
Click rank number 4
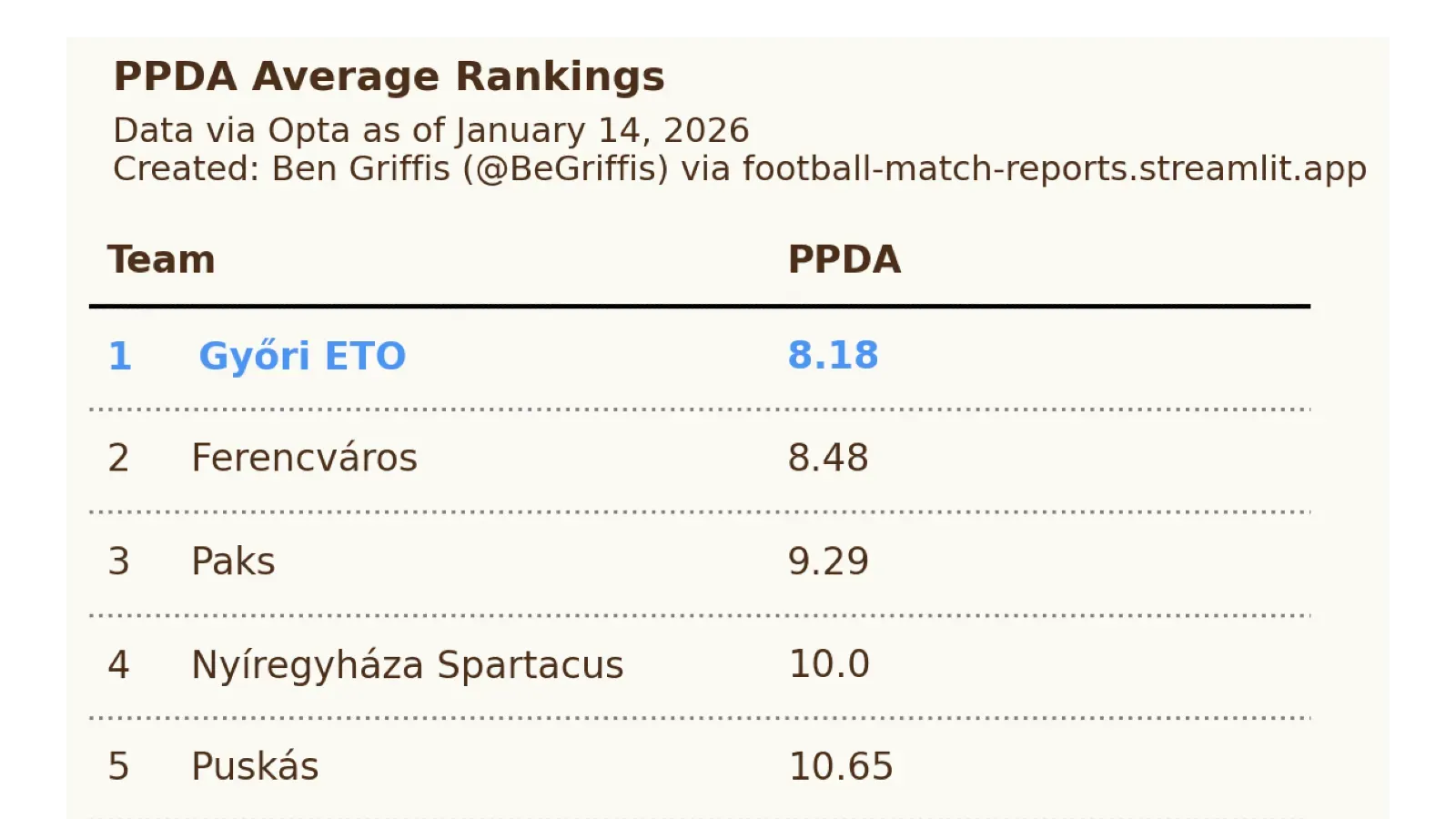pyautogui.click(x=118, y=664)
